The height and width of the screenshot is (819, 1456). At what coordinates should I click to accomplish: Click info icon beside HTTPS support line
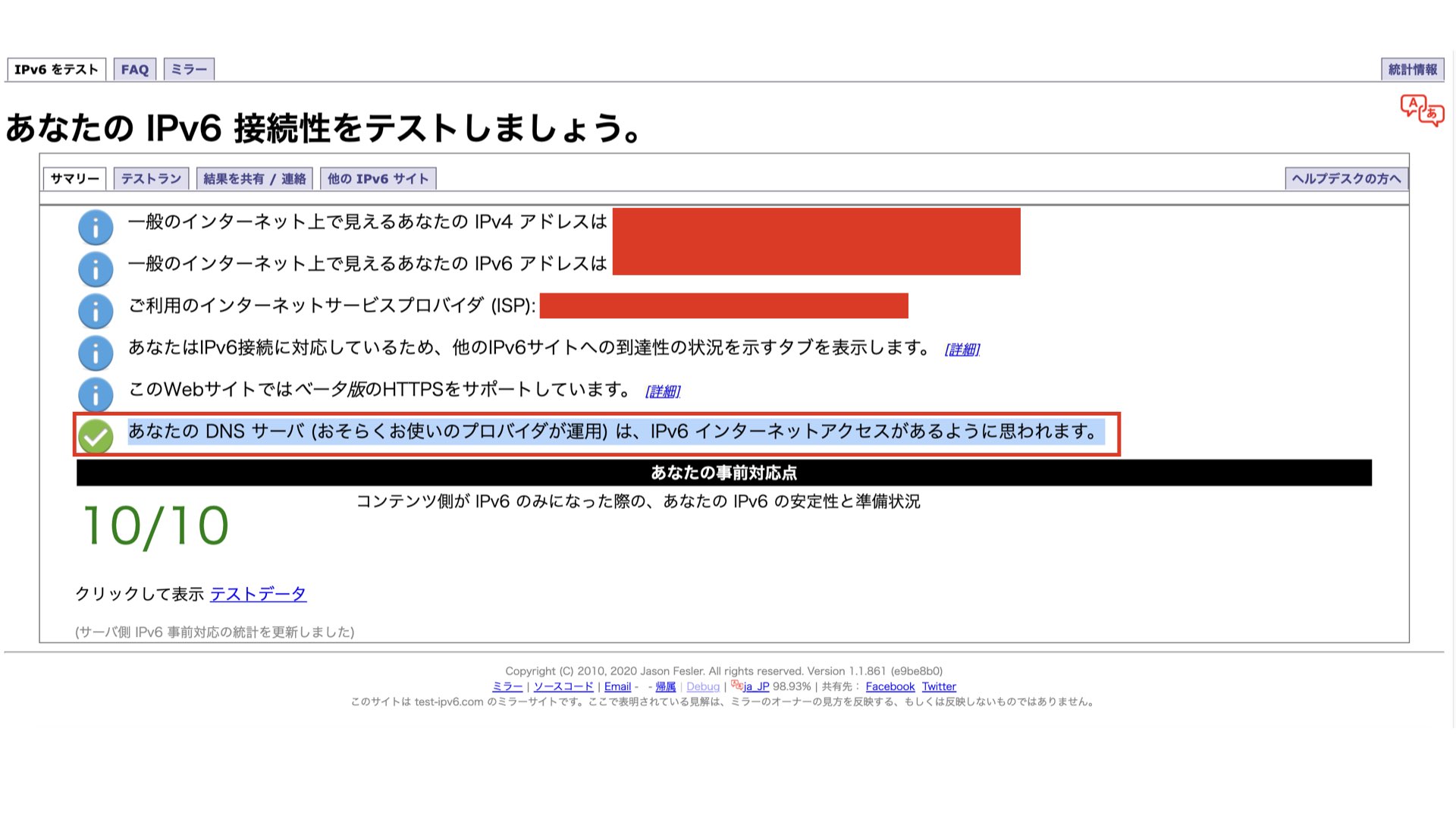coord(96,394)
